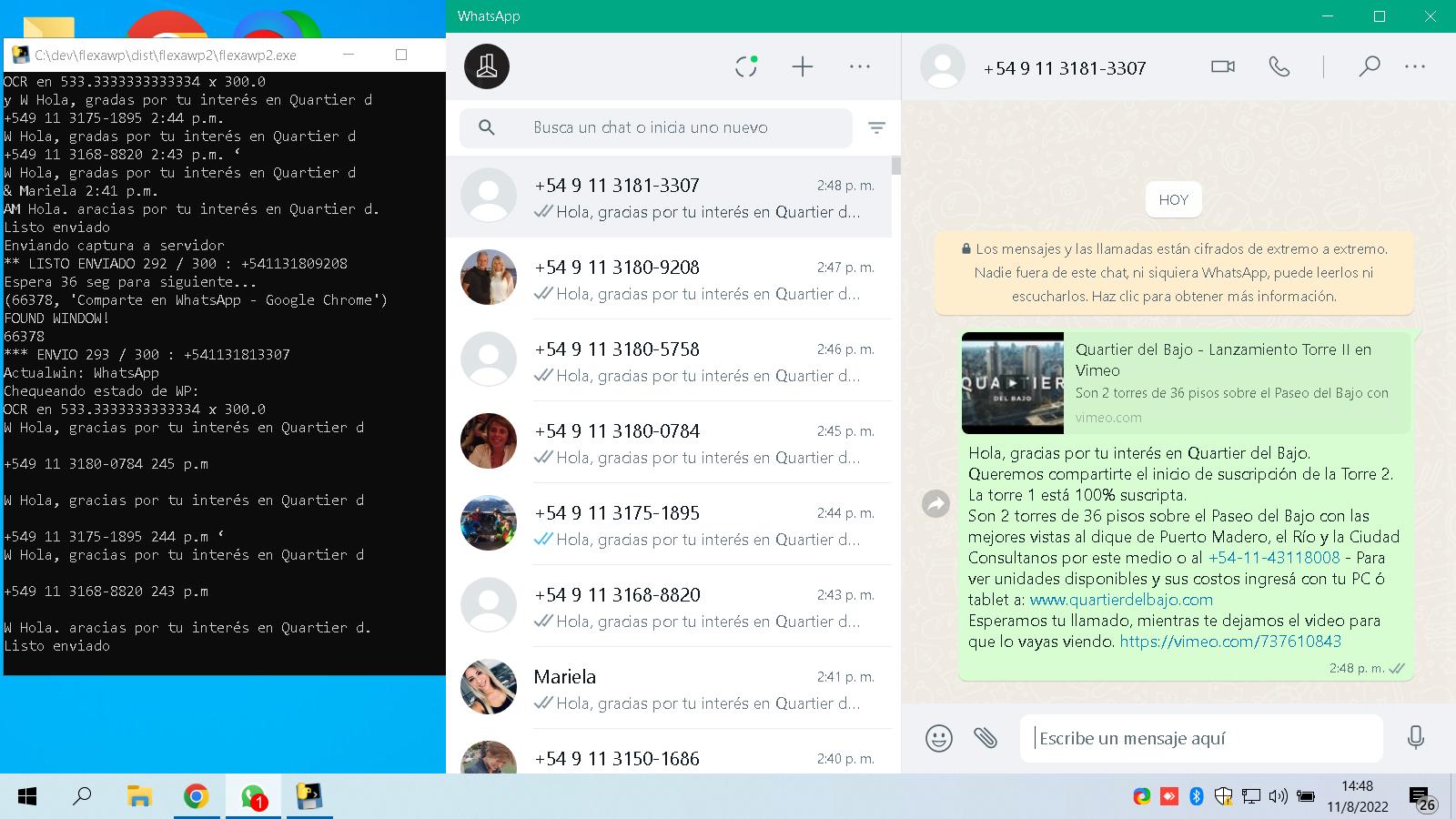
Task: Click contact name +54 9 11 3181-3307 header
Action: (x=1065, y=67)
